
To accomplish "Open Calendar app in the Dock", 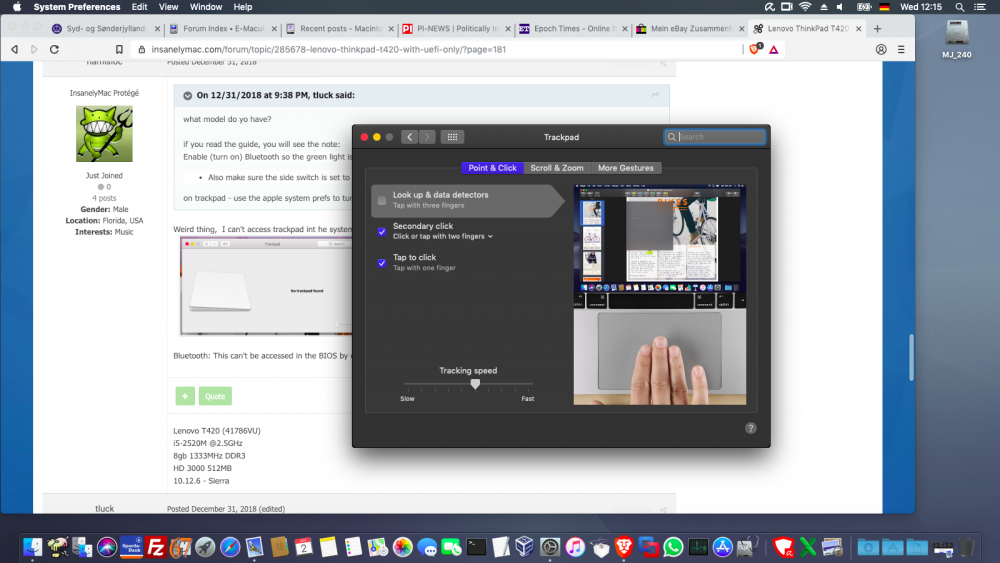I will click(x=304, y=547).
